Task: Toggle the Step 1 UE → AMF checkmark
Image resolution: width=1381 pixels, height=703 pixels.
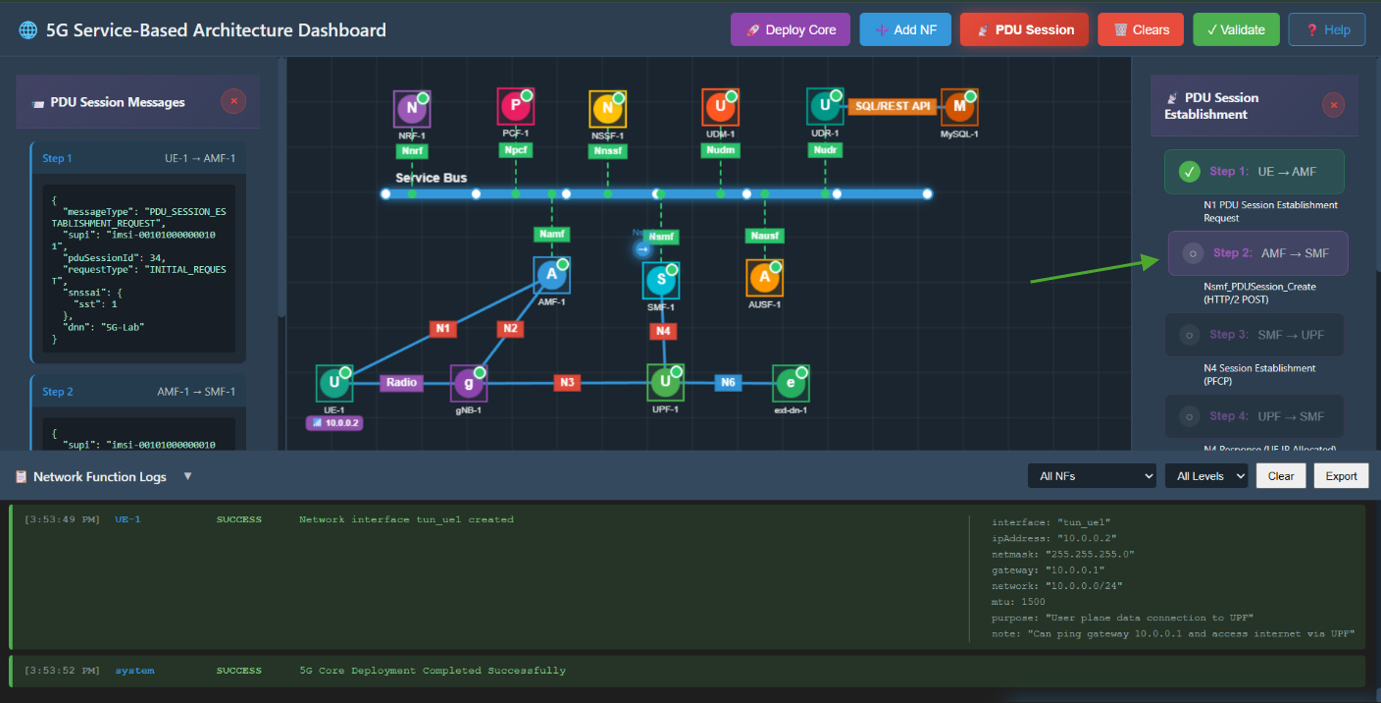Action: coord(1189,172)
